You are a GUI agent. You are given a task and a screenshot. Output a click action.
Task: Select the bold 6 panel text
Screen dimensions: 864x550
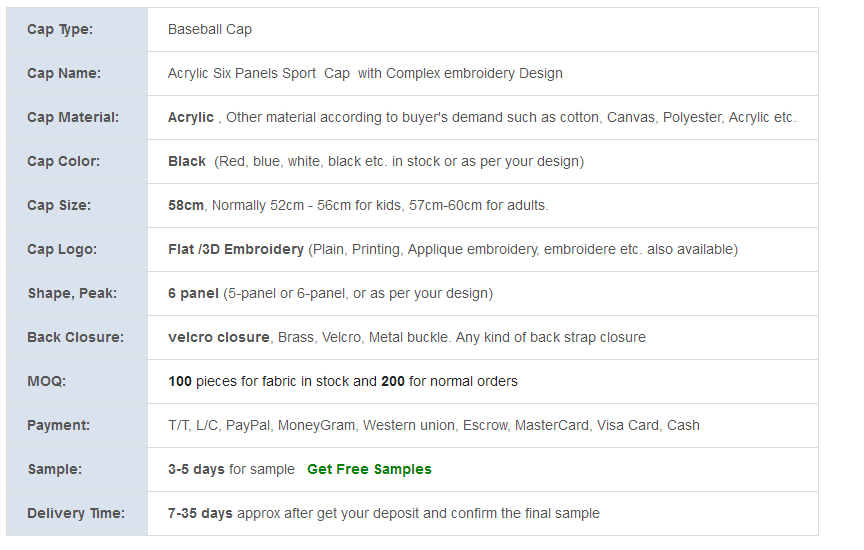pos(193,293)
